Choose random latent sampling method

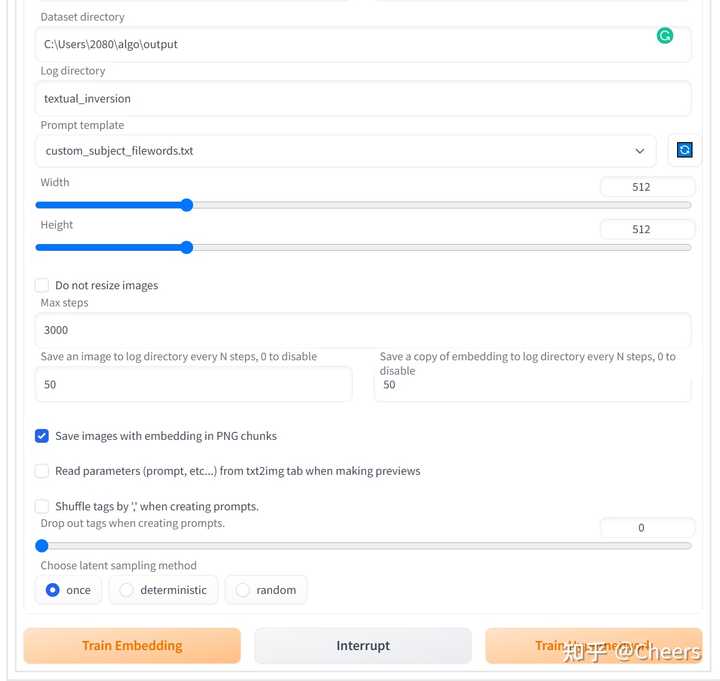[x=243, y=590]
